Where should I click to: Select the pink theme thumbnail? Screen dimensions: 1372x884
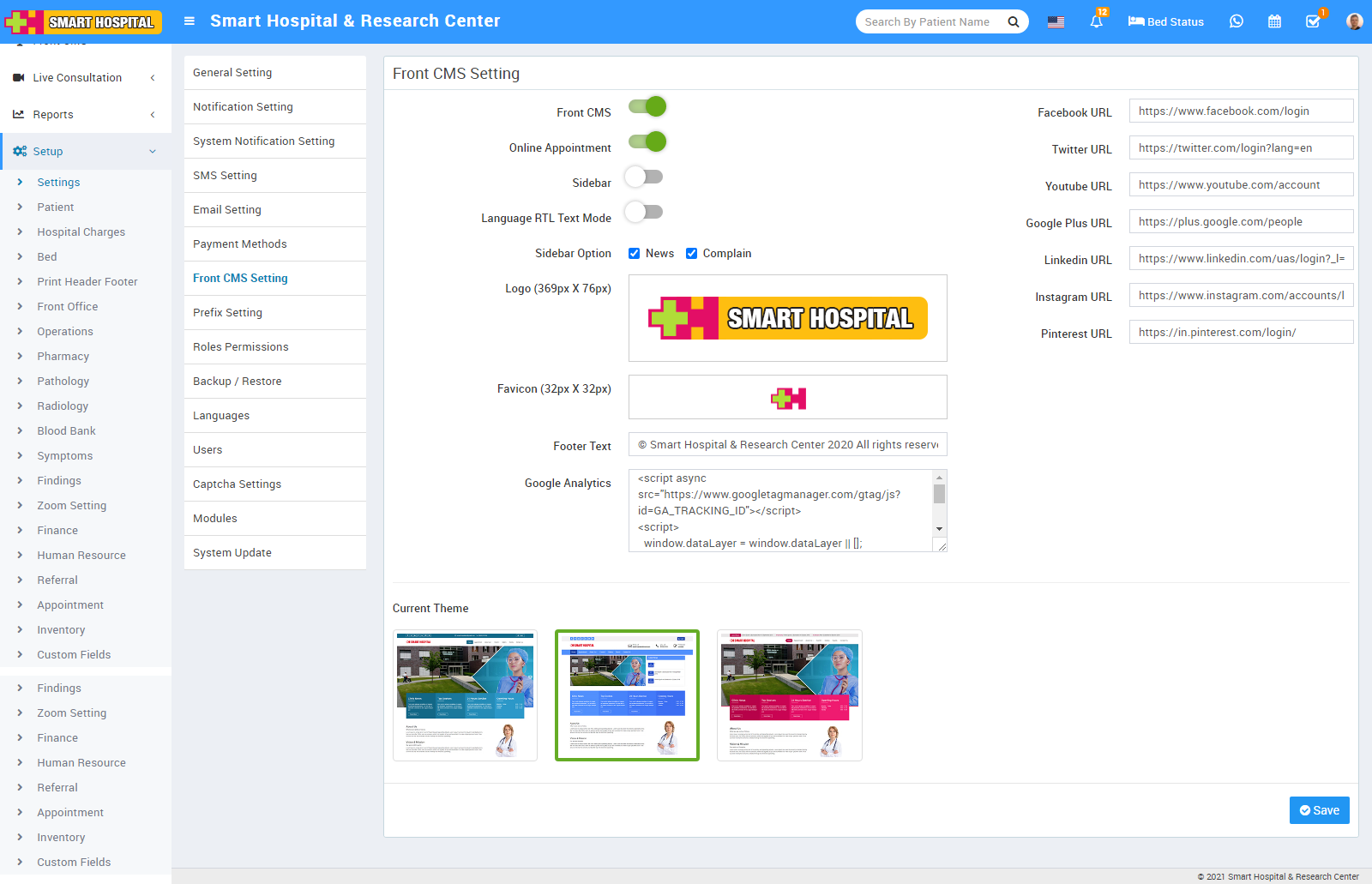coord(789,695)
